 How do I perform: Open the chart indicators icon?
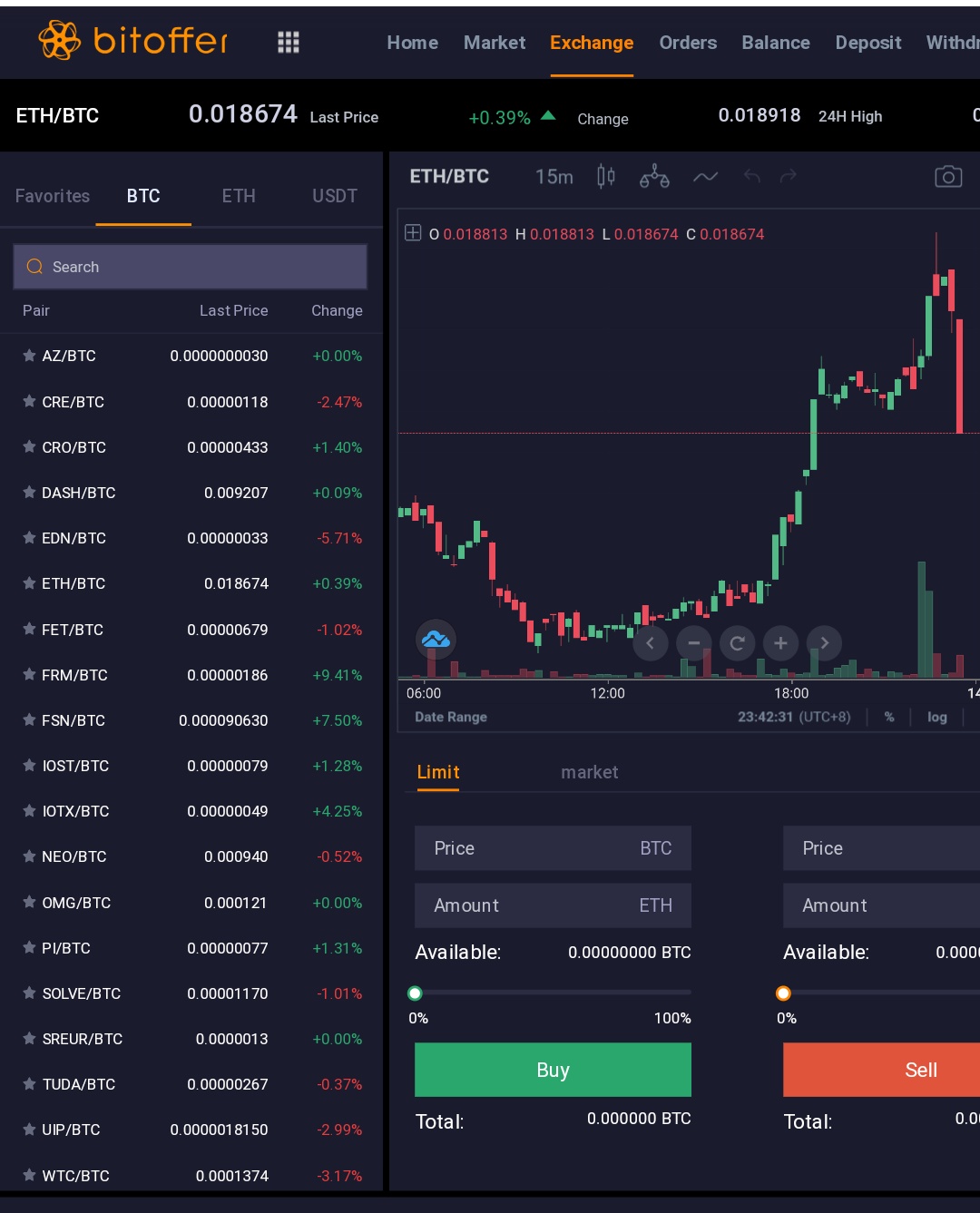(654, 176)
